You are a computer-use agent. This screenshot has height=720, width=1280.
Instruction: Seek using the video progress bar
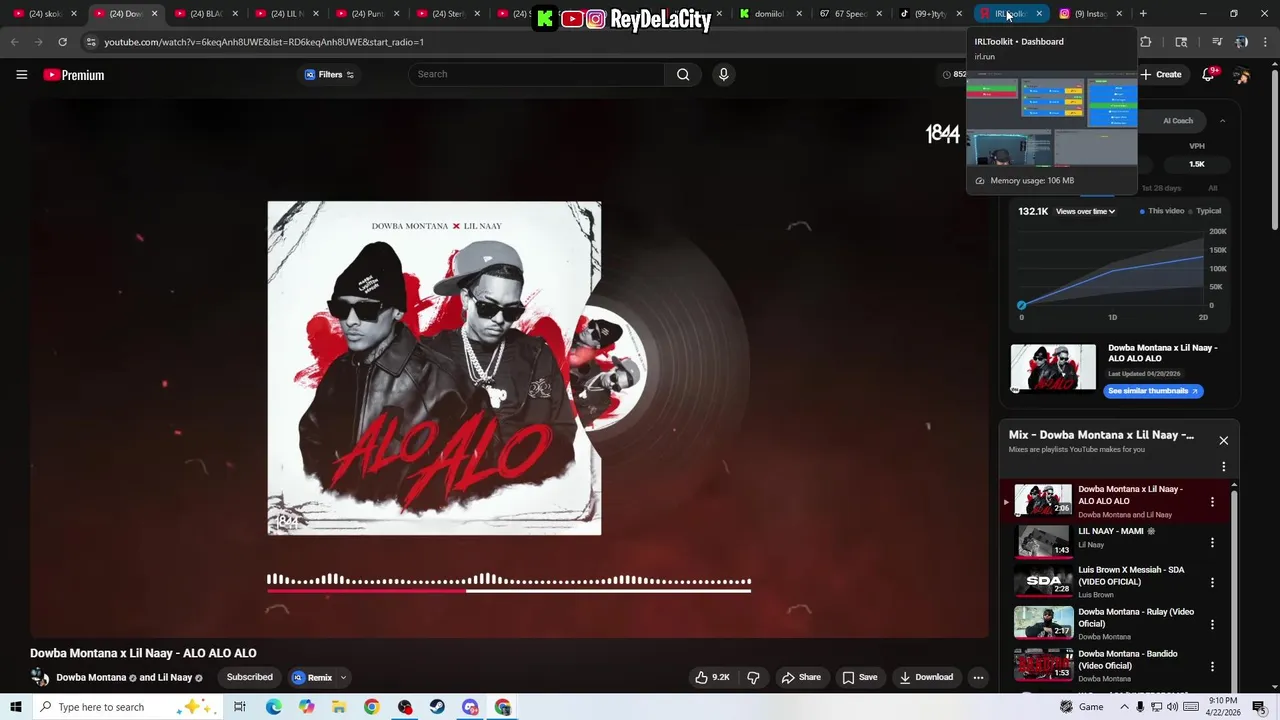(509, 591)
